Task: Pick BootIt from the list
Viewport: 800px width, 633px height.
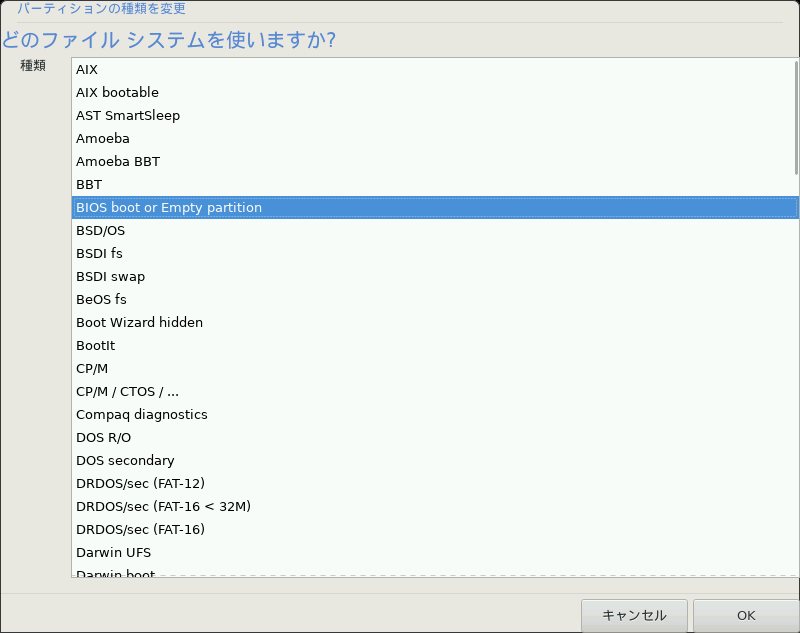Action: pos(435,345)
